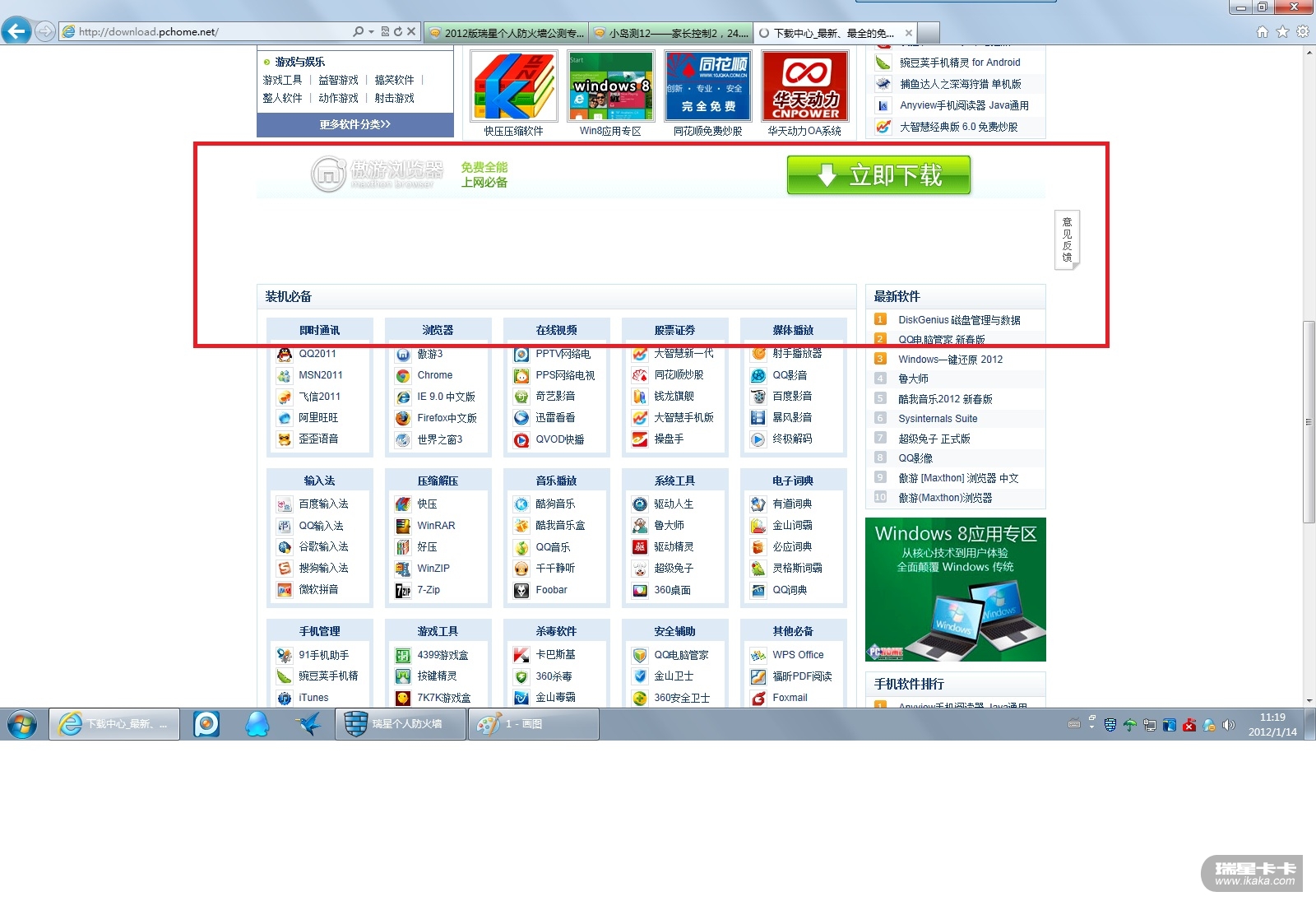
Task: Switch to the 2012版瑞星个人防火墙 tab
Action: tap(506, 33)
